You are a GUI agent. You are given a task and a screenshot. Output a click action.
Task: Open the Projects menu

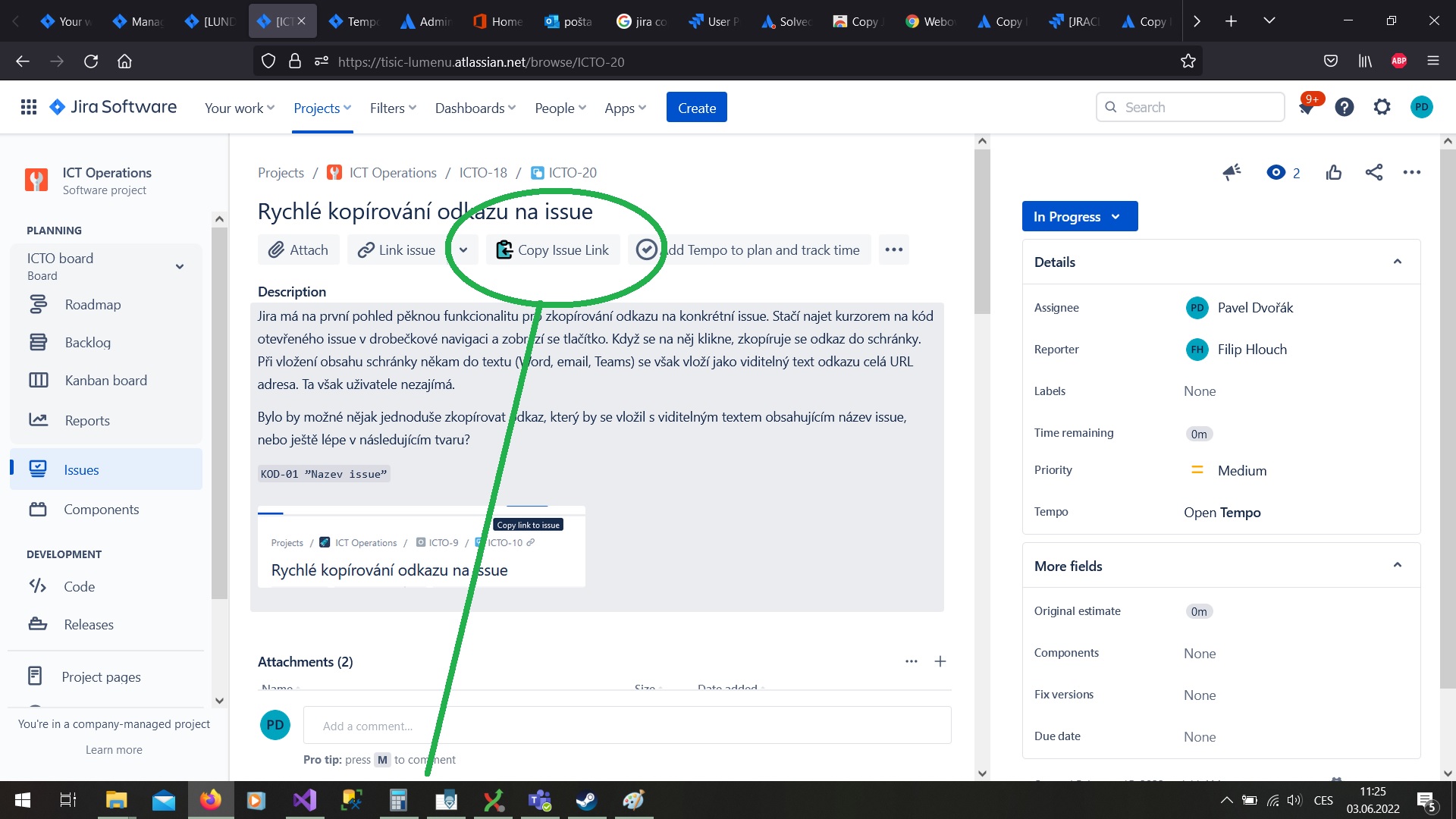coord(322,108)
